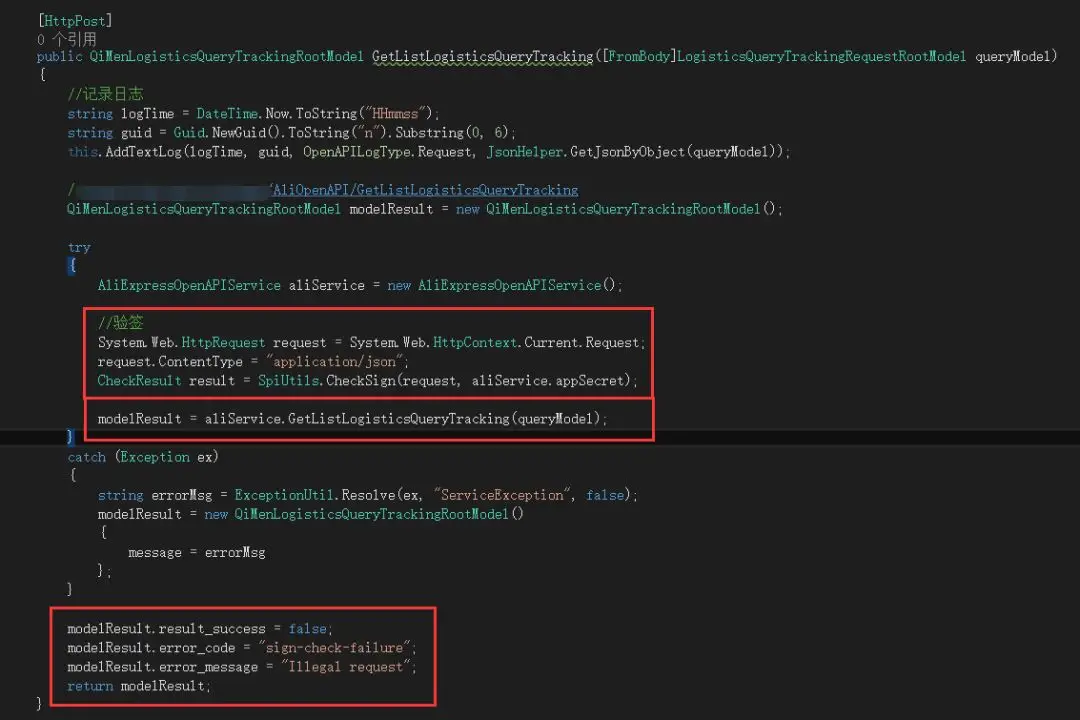Screen dimensions: 1080x720
Task: Click the Exception type in catch clause
Action: click(155, 457)
